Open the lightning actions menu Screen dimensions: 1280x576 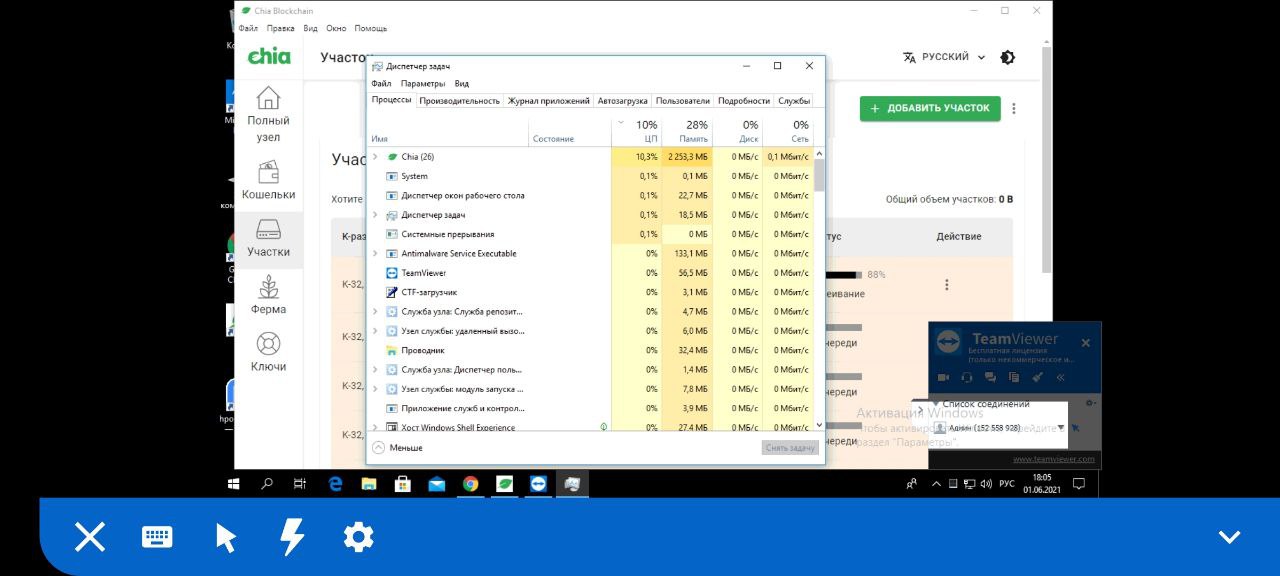point(291,537)
